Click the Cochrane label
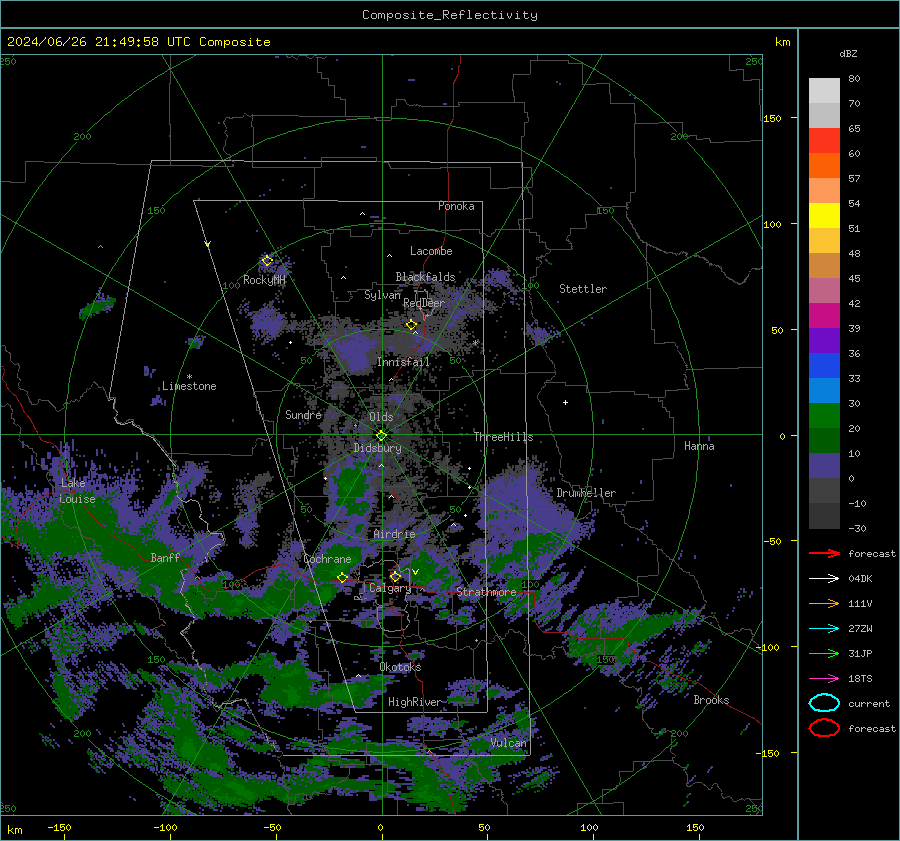Viewport: 900px width, 841px height. click(327, 559)
